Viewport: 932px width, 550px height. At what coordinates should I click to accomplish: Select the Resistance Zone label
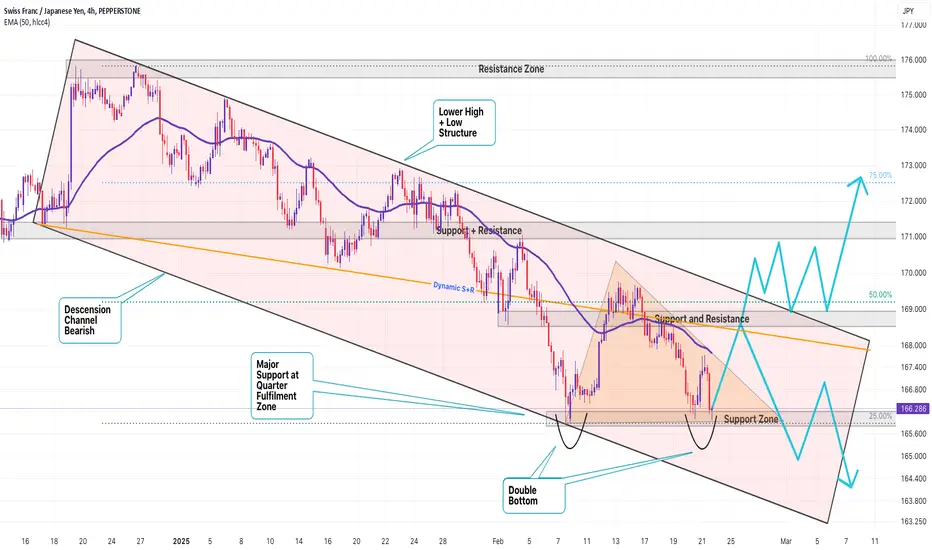pos(511,69)
